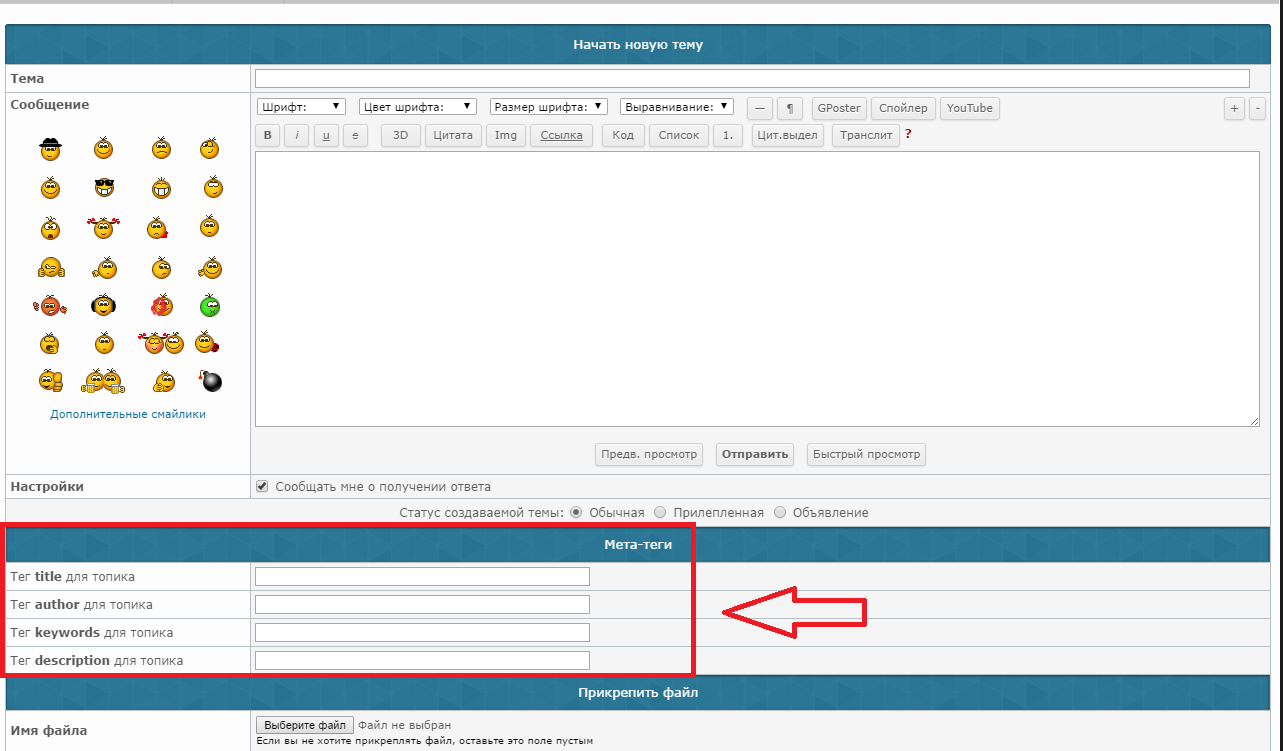
Task: Insert a horizontal line with dash button
Action: click(760, 108)
